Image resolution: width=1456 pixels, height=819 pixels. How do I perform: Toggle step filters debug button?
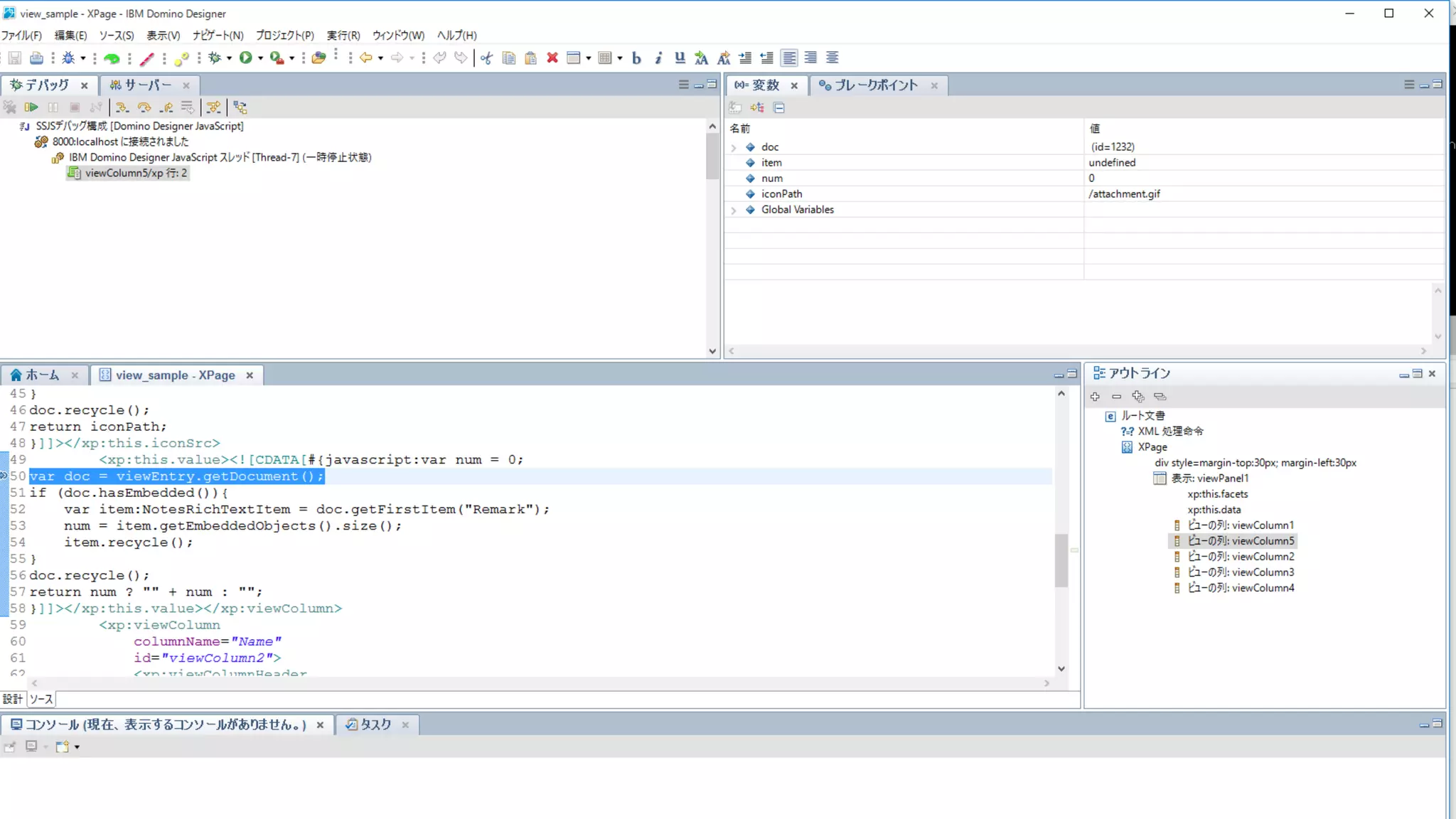tap(213, 107)
